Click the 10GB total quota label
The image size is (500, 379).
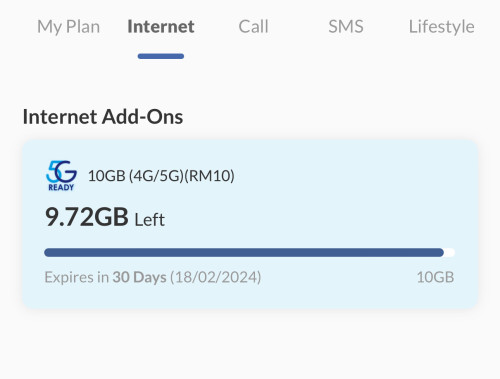435,277
